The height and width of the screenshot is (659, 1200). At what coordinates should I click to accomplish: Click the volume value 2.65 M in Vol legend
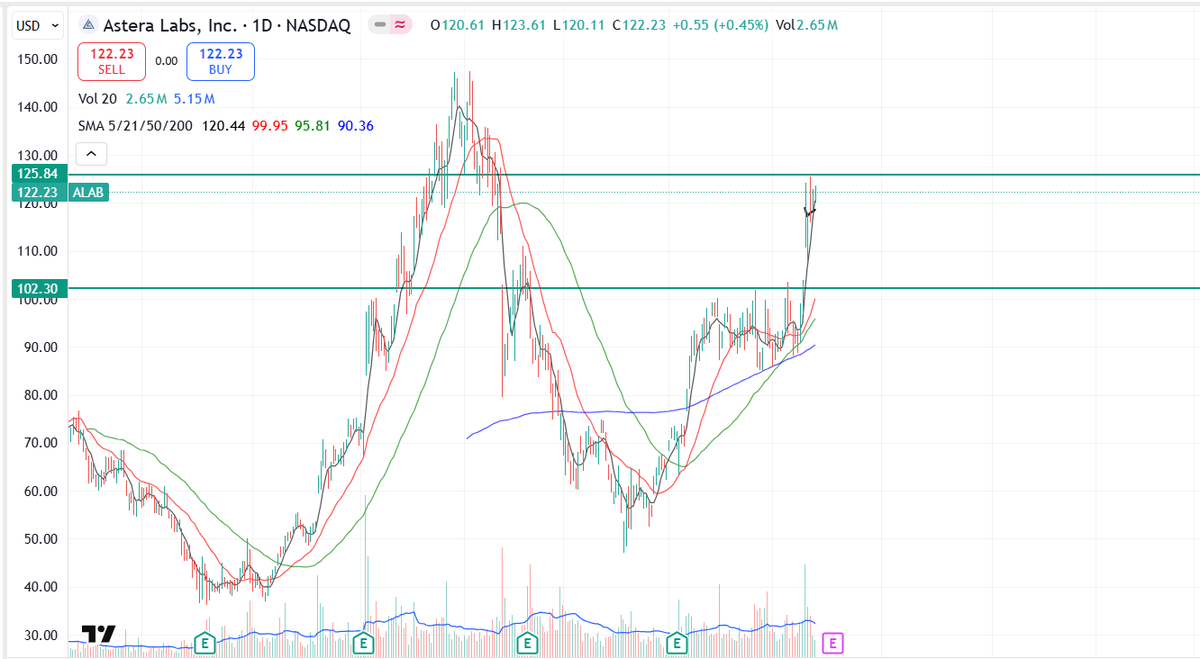[x=144, y=99]
